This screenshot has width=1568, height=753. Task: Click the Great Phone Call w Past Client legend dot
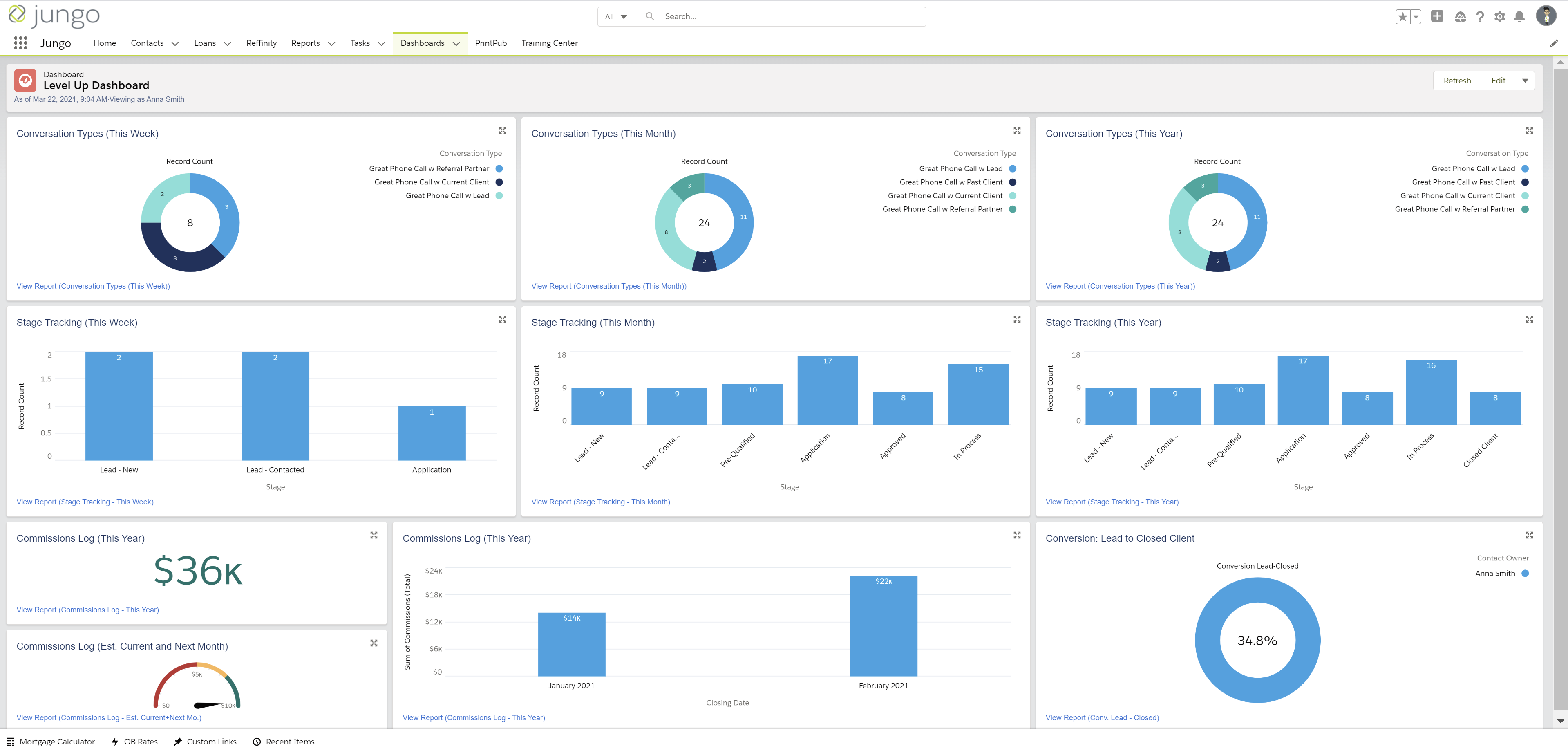[1012, 182]
